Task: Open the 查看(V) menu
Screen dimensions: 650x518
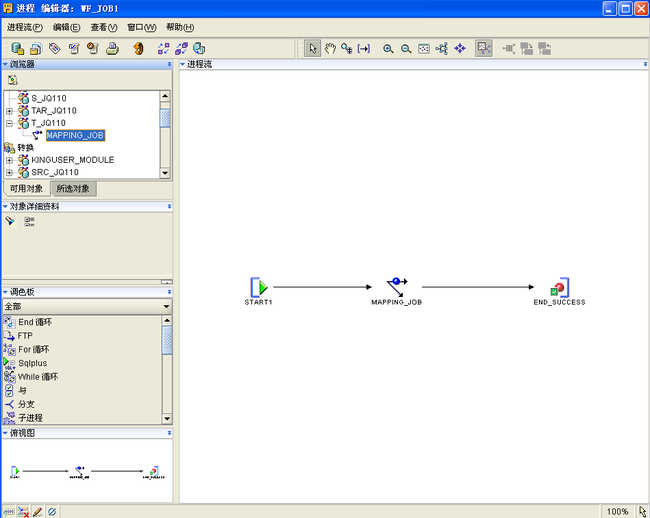Action: [x=104, y=27]
